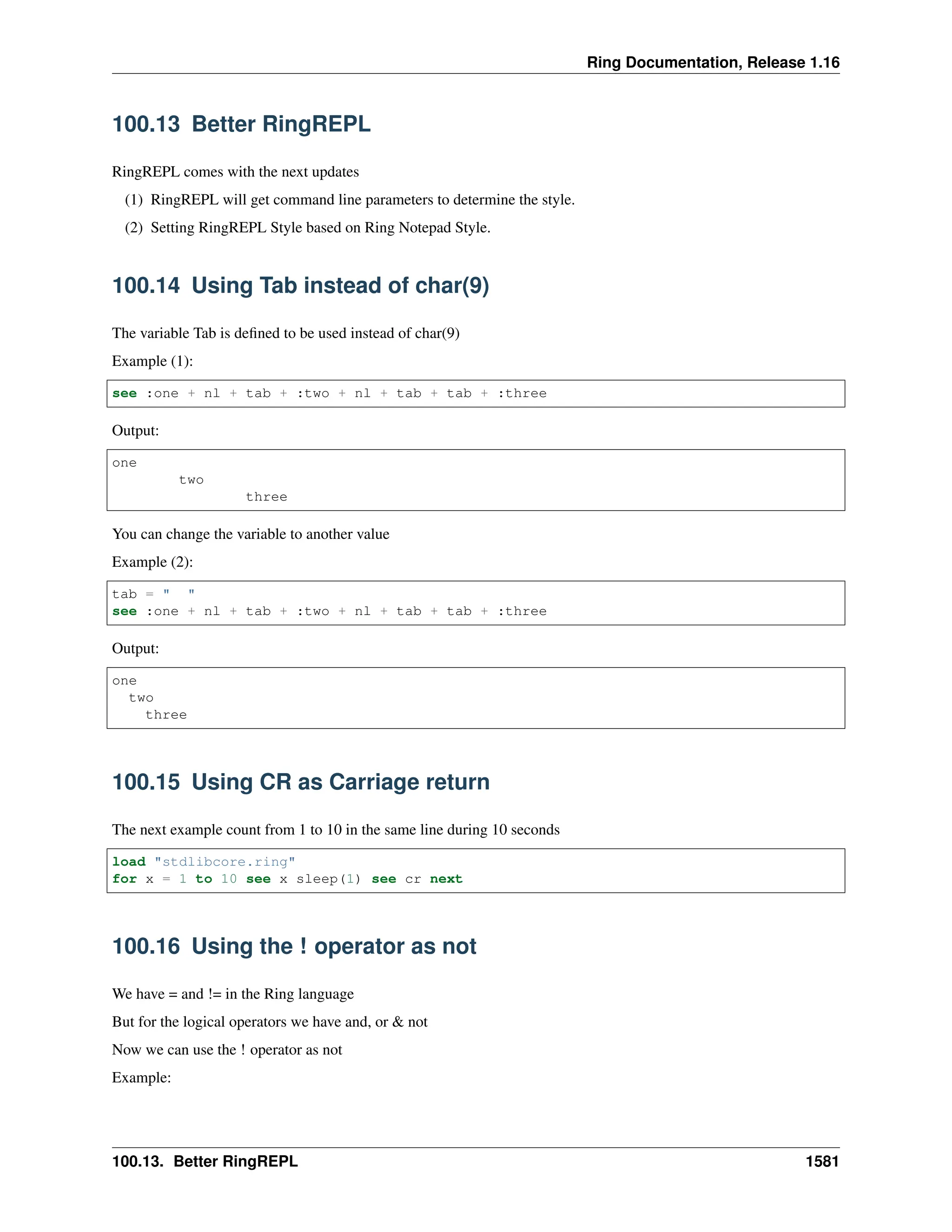Click the final "Example:" label at the bottom of the page
This screenshot has width=952, height=1232.
[141, 1078]
